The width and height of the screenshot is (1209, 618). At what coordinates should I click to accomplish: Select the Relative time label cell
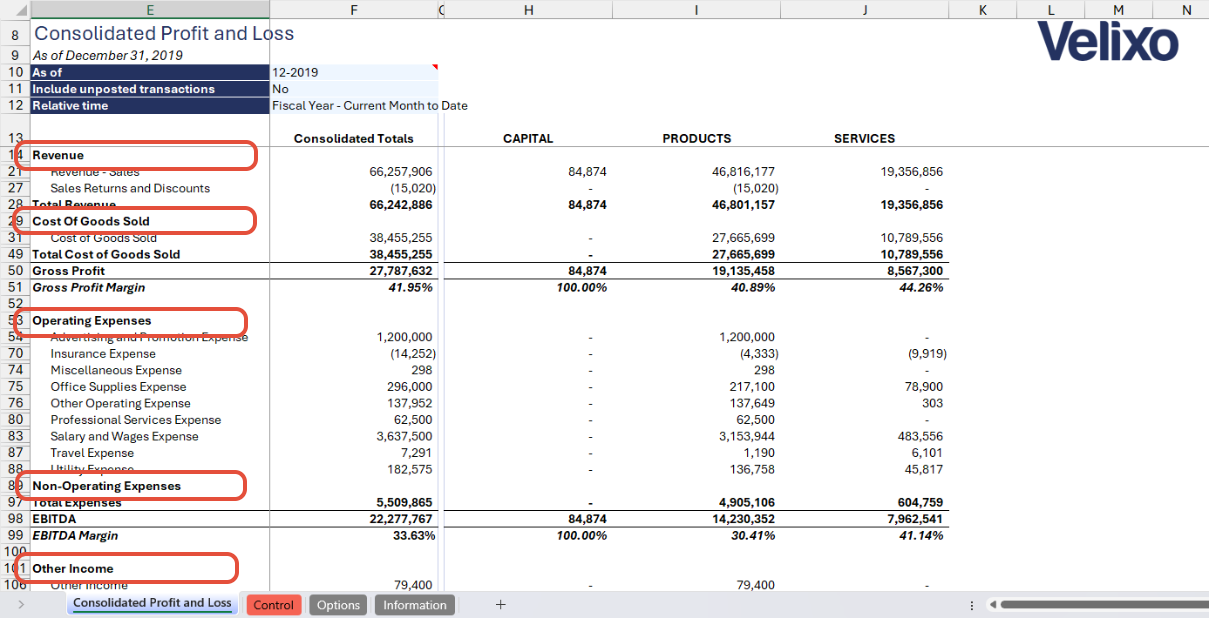(150, 105)
